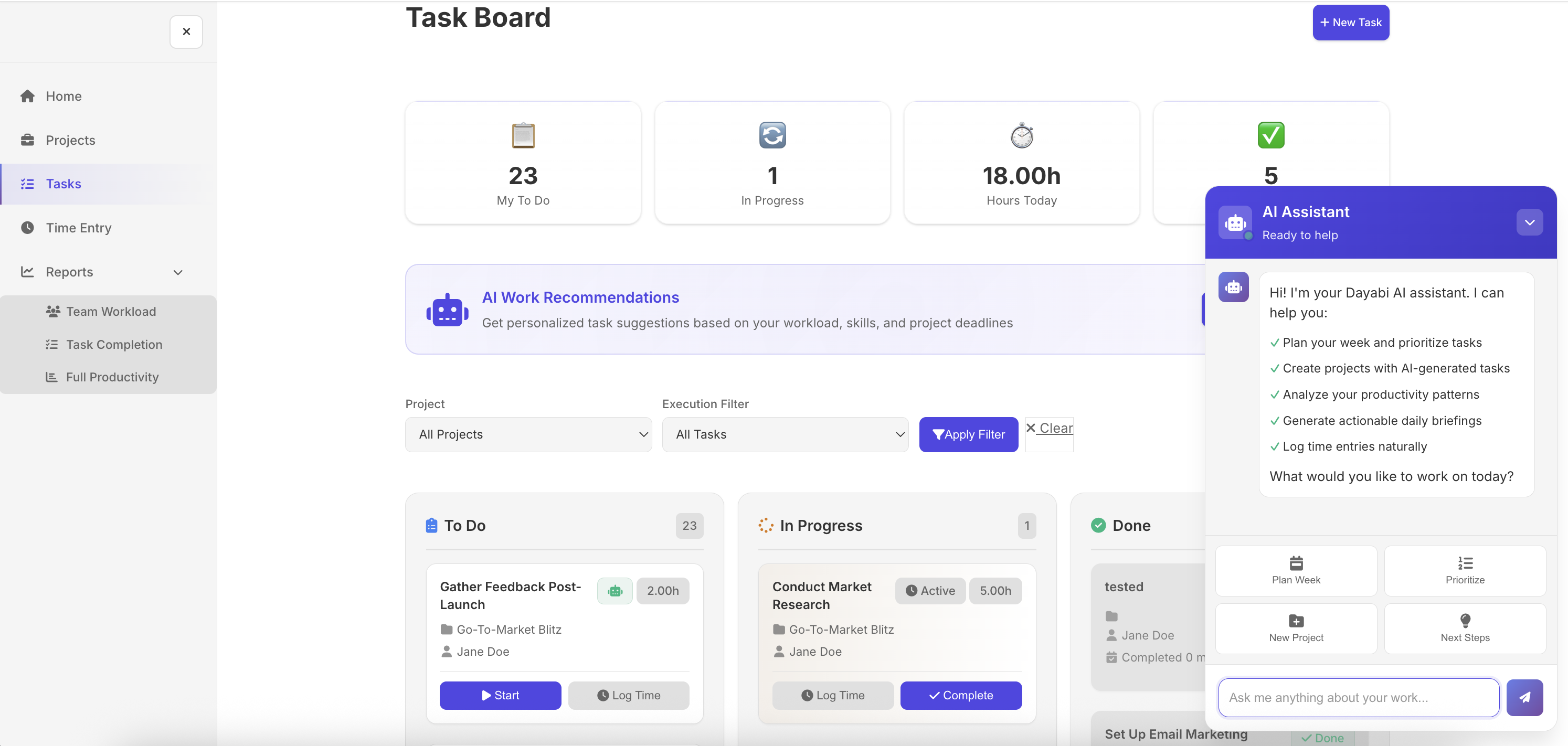
Task: Click the Apply Filter button
Action: [968, 434]
